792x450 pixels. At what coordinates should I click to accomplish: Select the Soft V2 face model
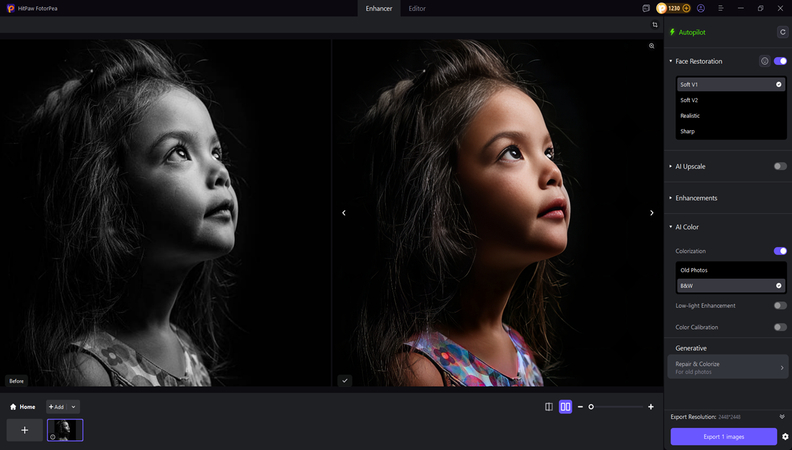731,100
